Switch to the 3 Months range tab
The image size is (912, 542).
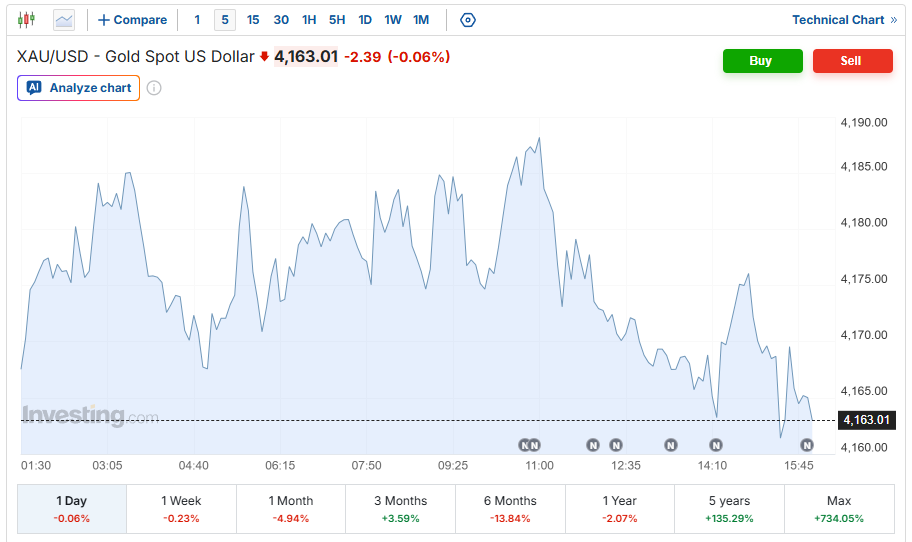click(x=401, y=509)
